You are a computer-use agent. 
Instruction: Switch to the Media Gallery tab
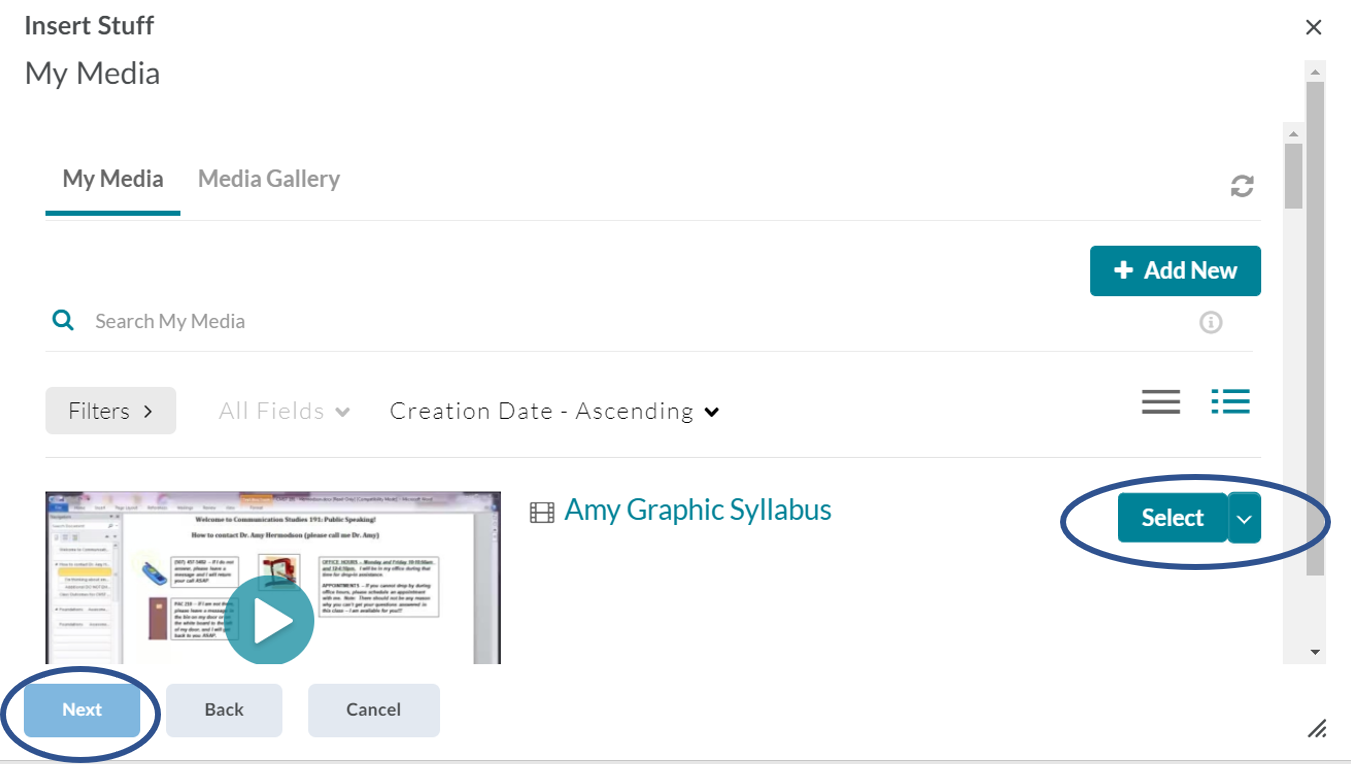point(269,179)
